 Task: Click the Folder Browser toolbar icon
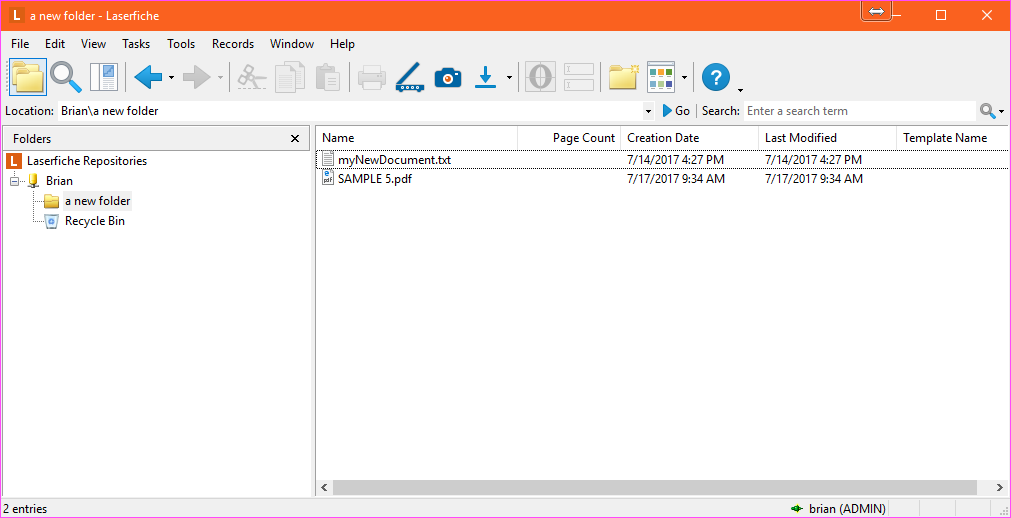28,77
